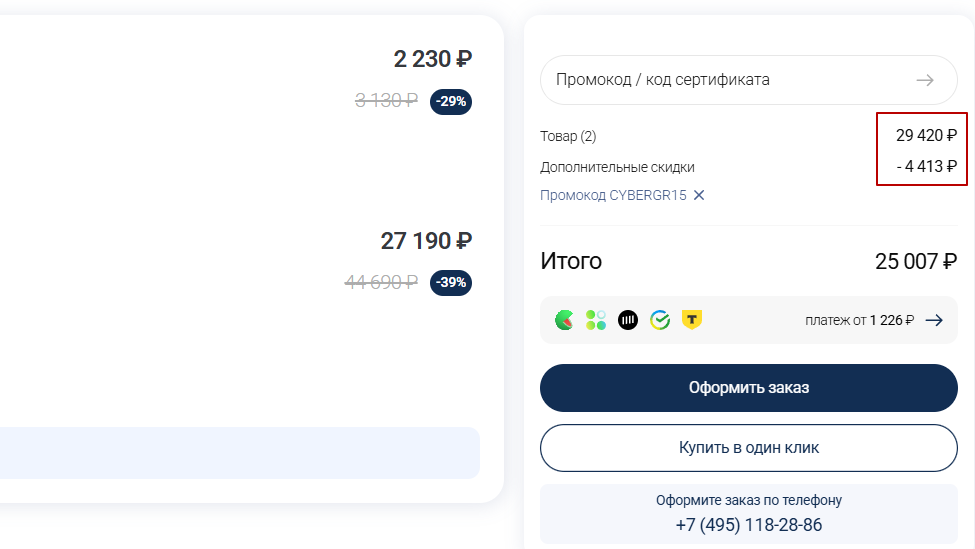Viewport: 975px width, 549px height.
Task: Click the 2 230 ₽ item price
Action: pyautogui.click(x=433, y=60)
